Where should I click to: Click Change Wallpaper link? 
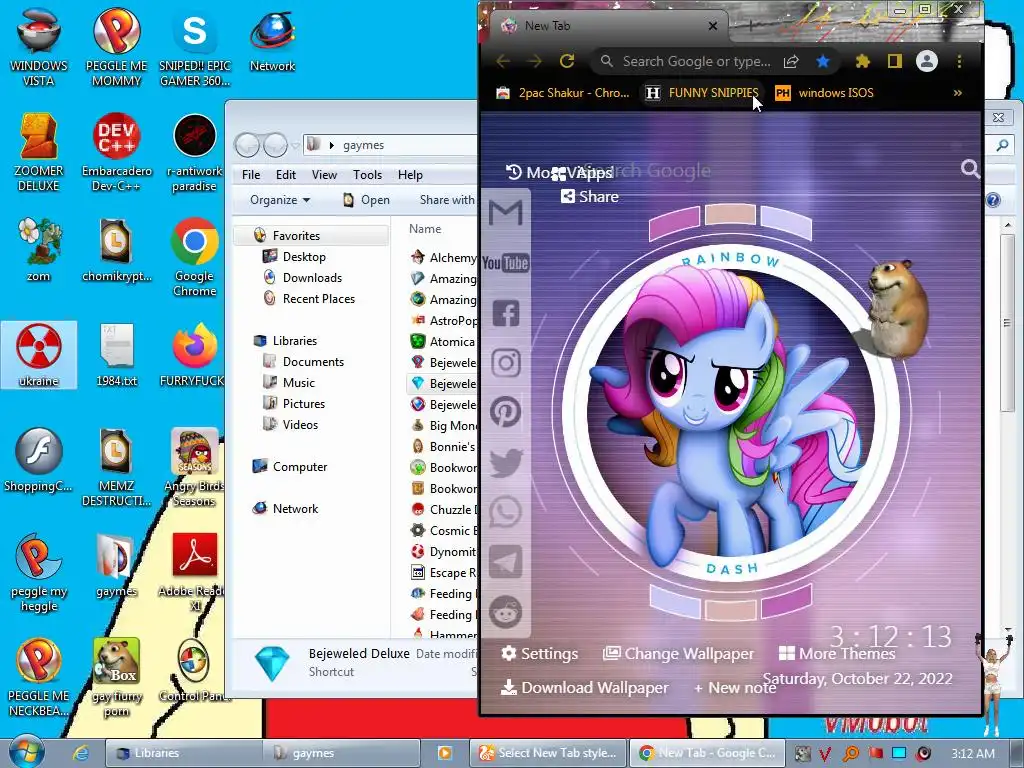click(x=678, y=653)
